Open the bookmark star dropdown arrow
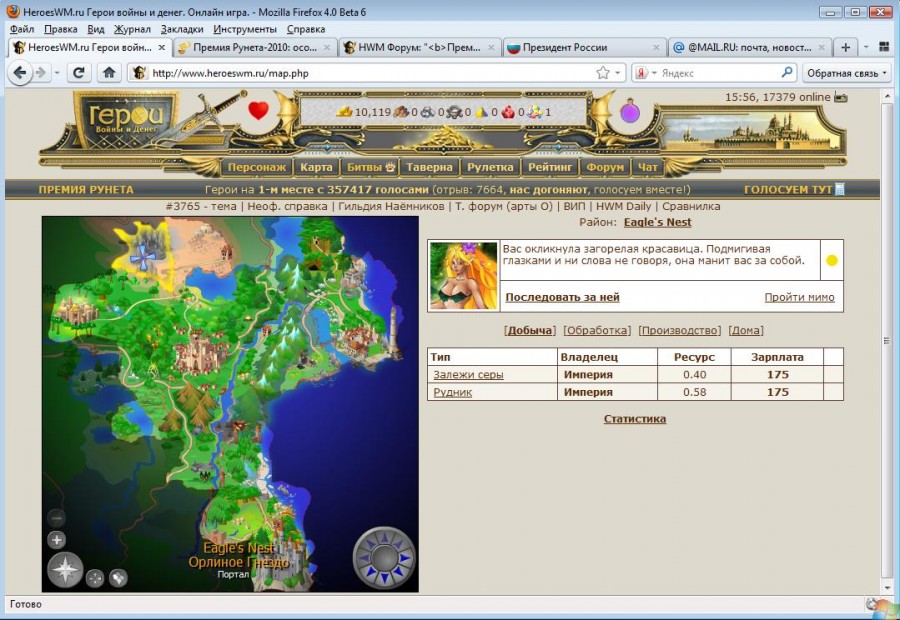The image size is (900, 620). (618, 73)
